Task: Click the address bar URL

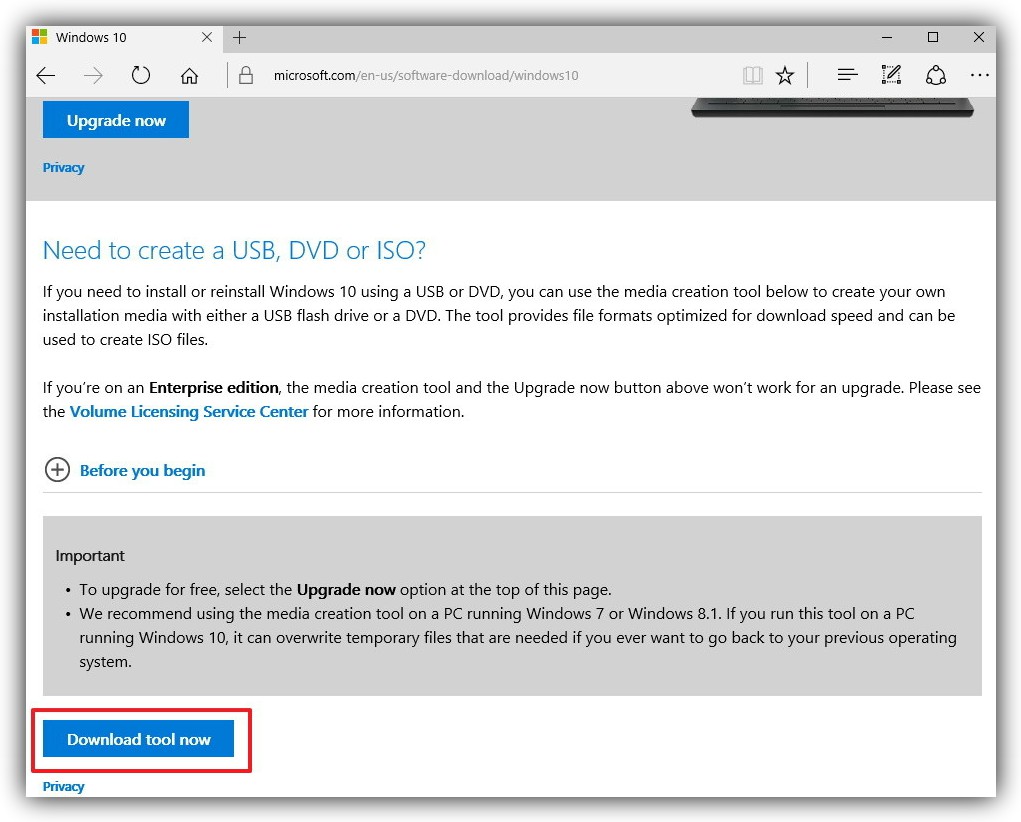Action: pos(426,76)
